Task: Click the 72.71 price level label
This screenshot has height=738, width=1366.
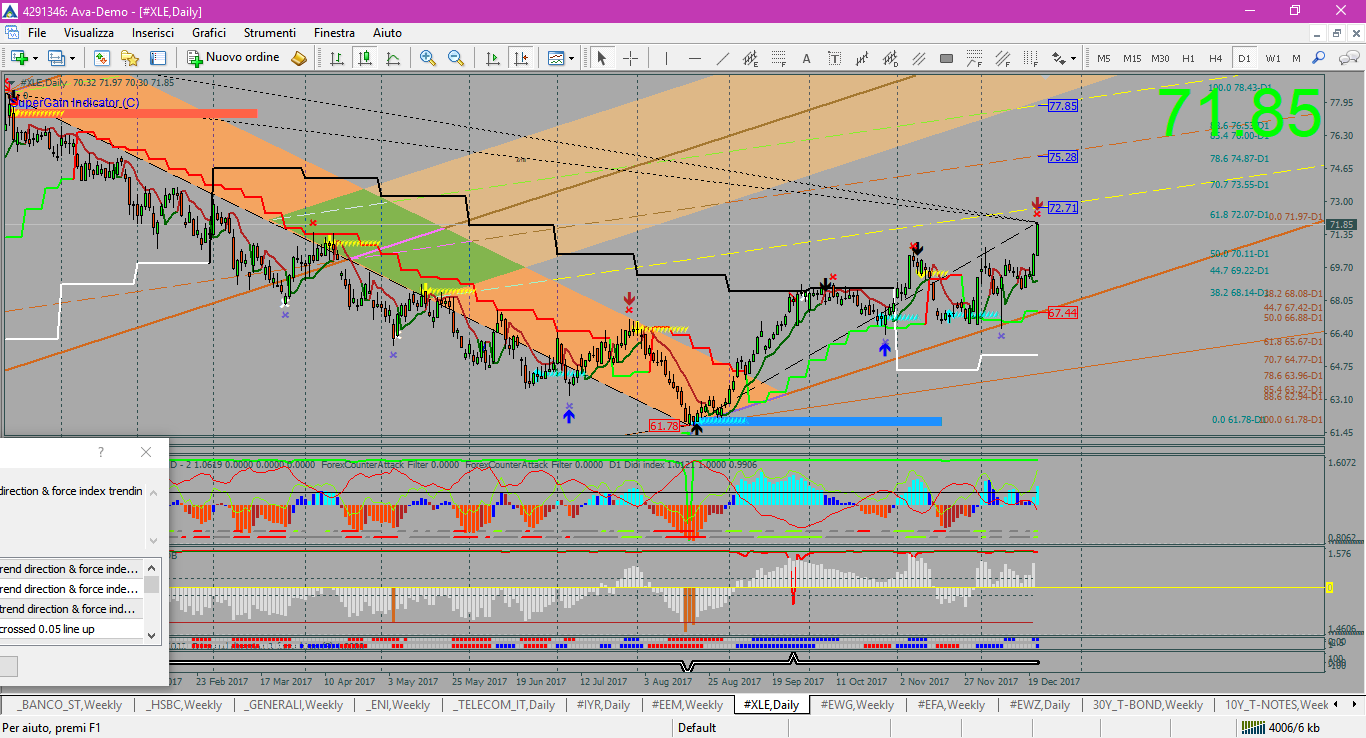Action: 1062,208
